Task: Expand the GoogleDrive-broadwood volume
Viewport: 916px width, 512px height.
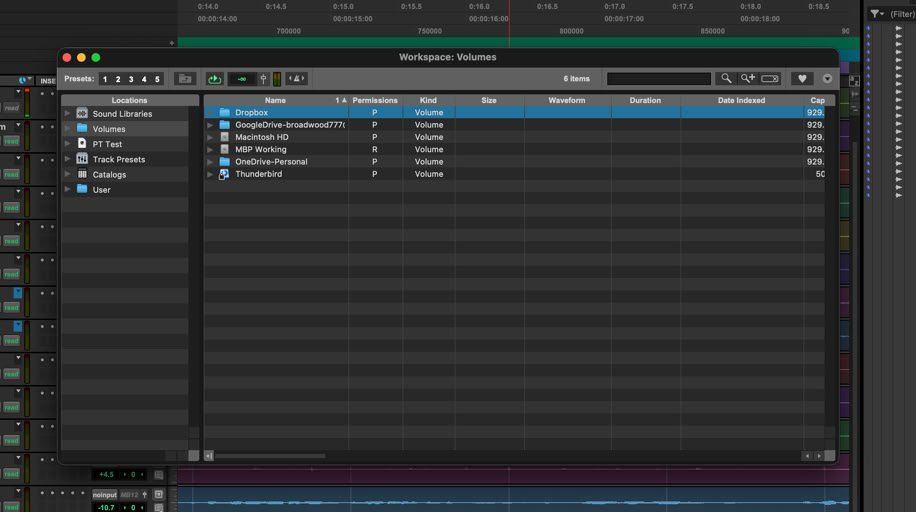Action: [x=210, y=125]
